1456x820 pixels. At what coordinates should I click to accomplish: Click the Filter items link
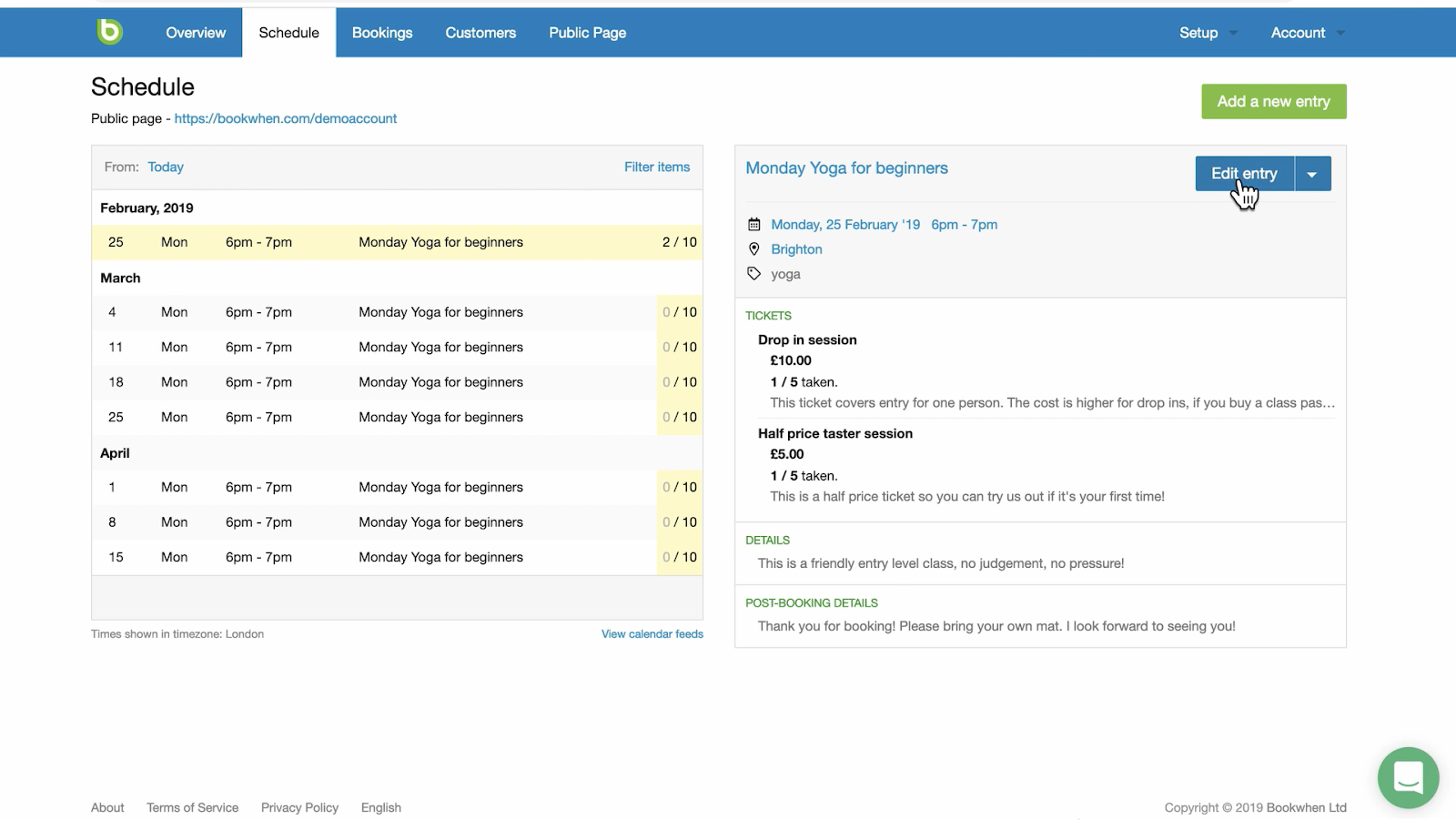point(656,167)
